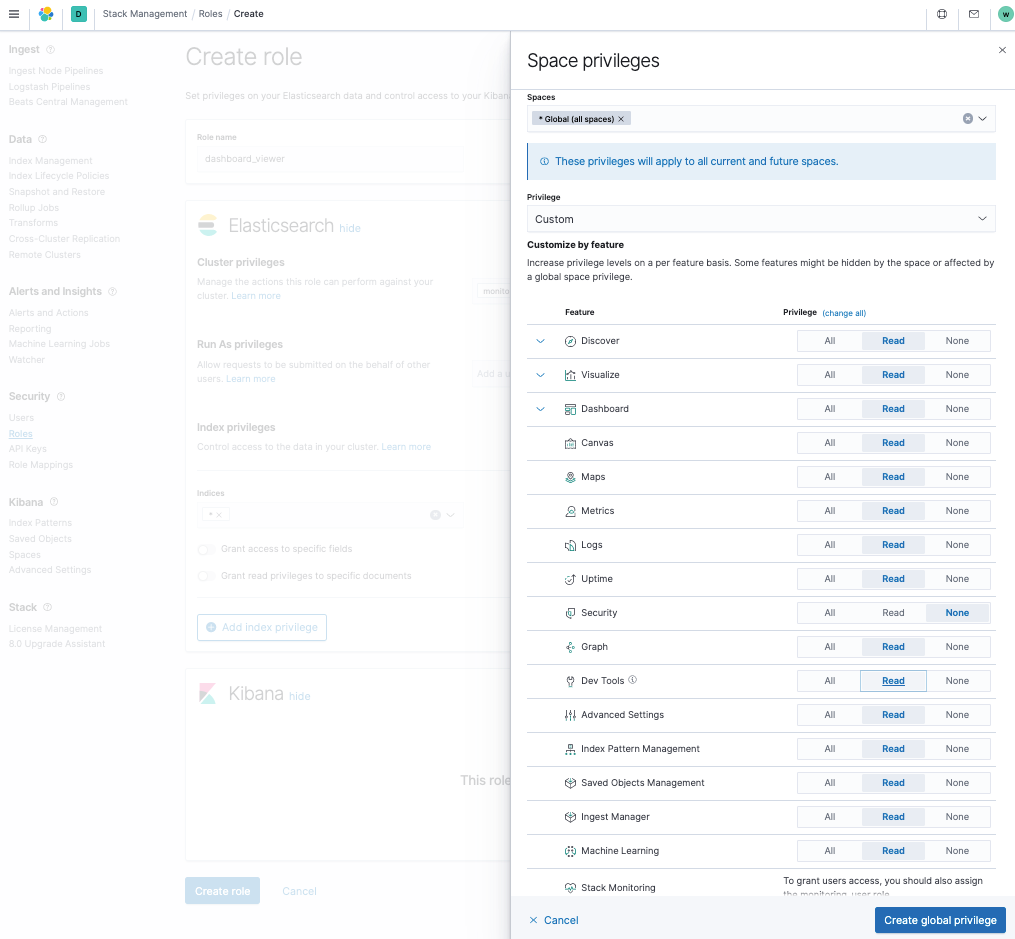
Task: Click Add index privilege button
Action: pos(262,628)
